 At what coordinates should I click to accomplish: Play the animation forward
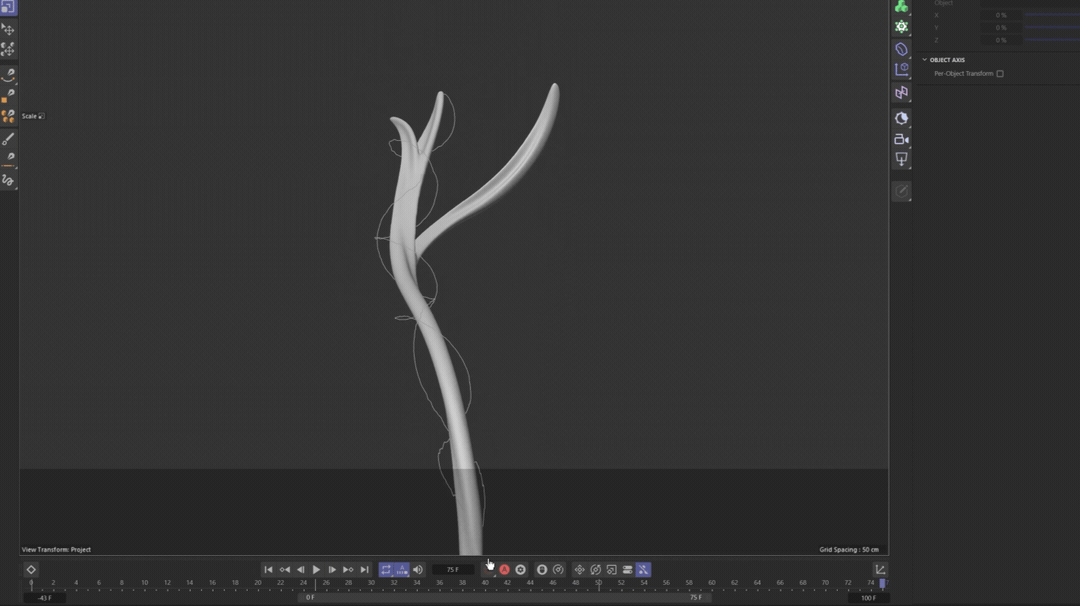316,570
